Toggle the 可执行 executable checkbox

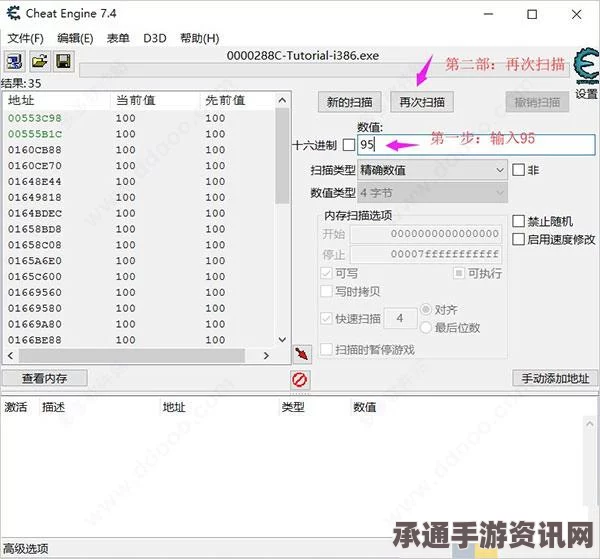[x=458, y=273]
